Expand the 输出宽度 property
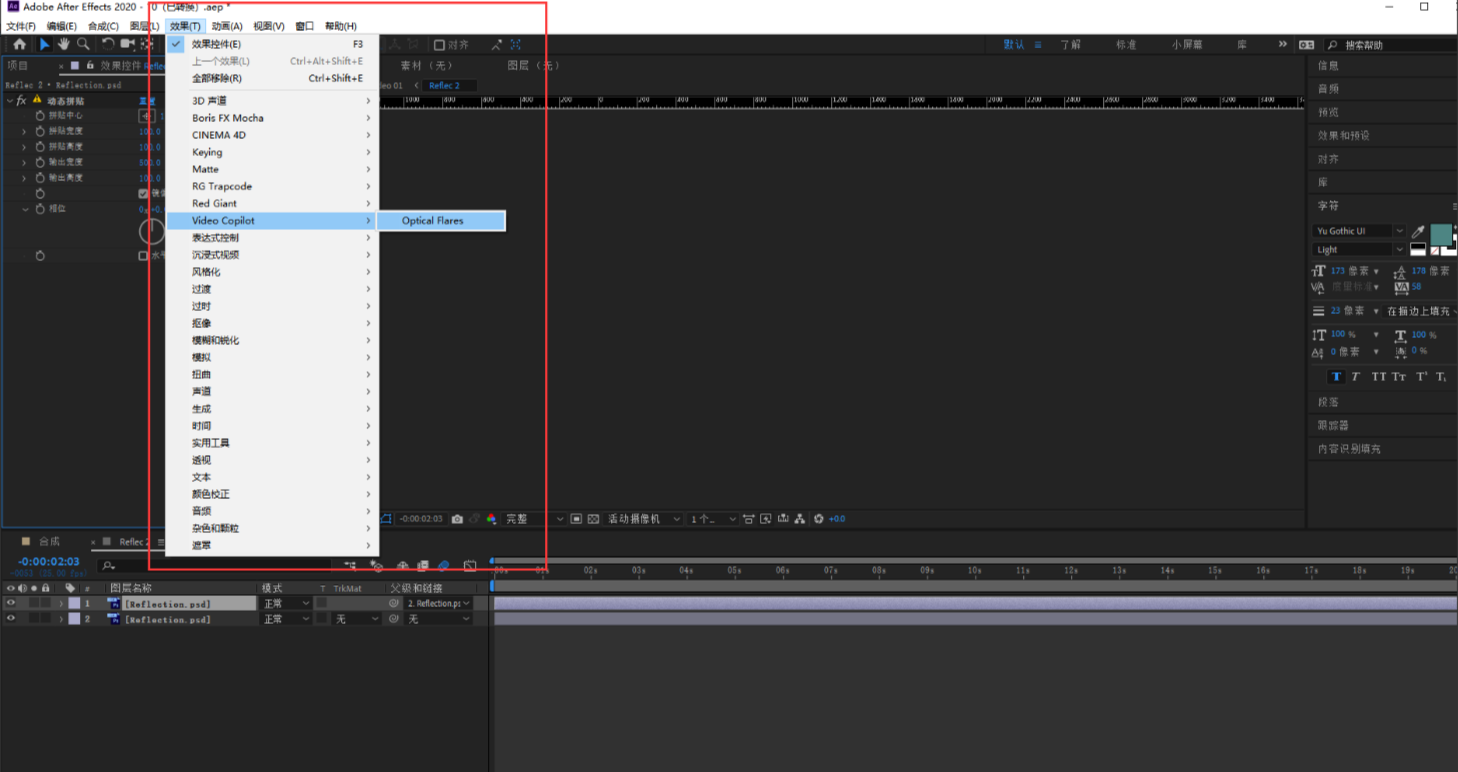 click(x=25, y=162)
